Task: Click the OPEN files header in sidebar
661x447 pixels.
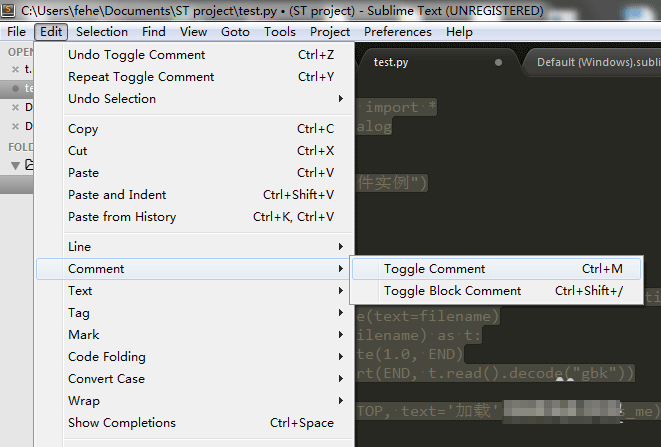Action: coord(20,52)
